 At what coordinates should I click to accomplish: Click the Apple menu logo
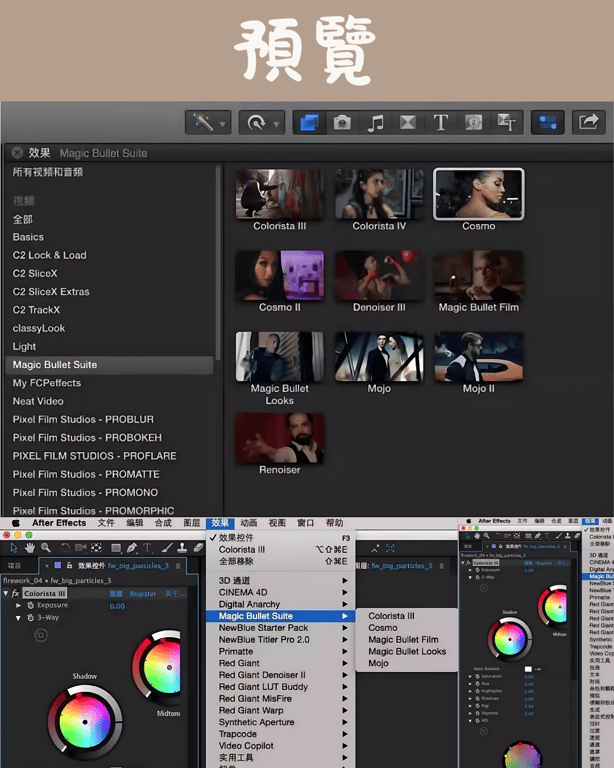pos(16,523)
